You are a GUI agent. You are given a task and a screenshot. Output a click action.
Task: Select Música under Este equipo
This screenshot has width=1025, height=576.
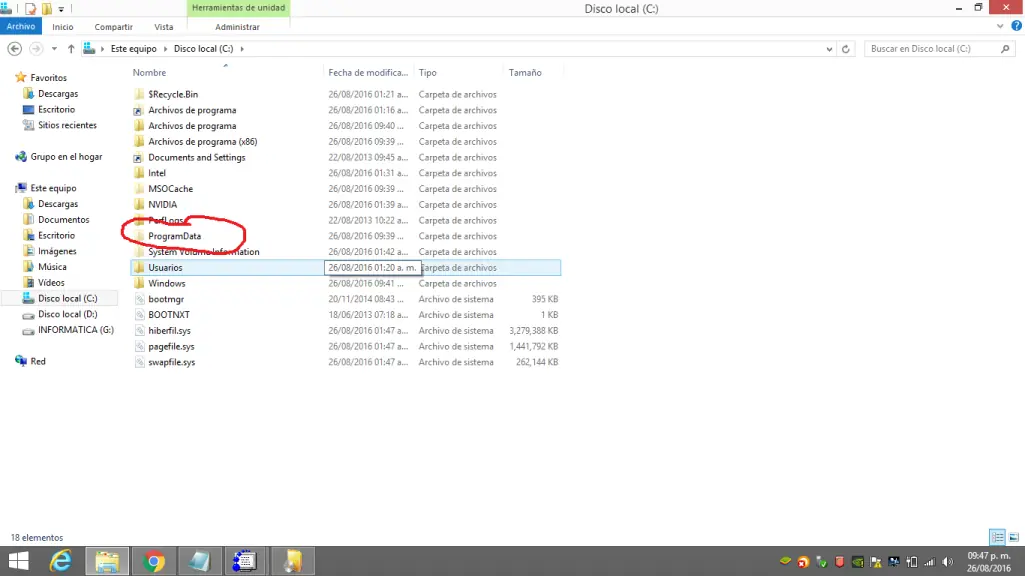coord(52,267)
